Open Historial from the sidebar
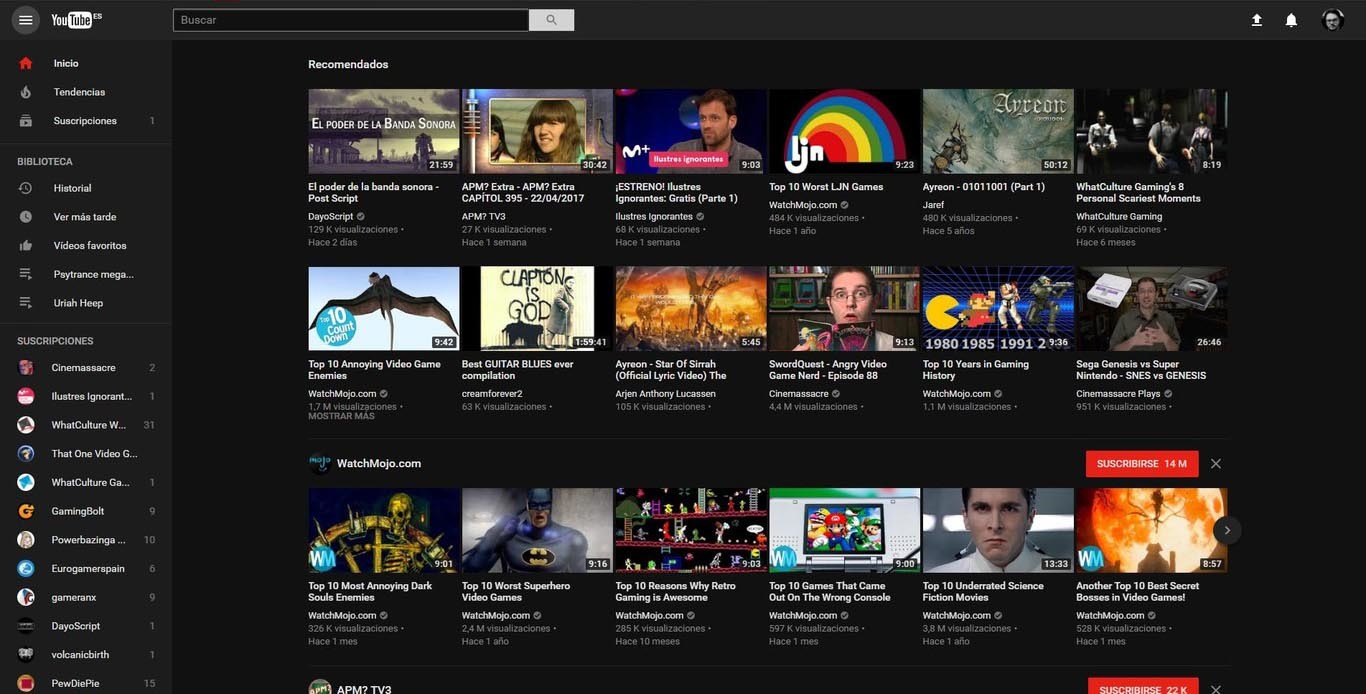Image resolution: width=1366 pixels, height=694 pixels. tap(72, 187)
